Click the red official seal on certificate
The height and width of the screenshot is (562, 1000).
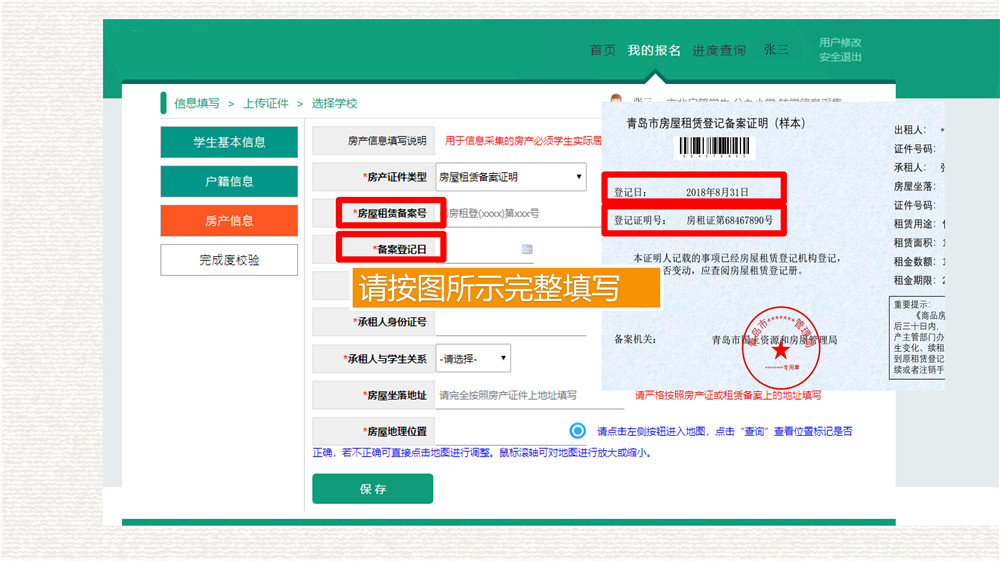point(781,348)
